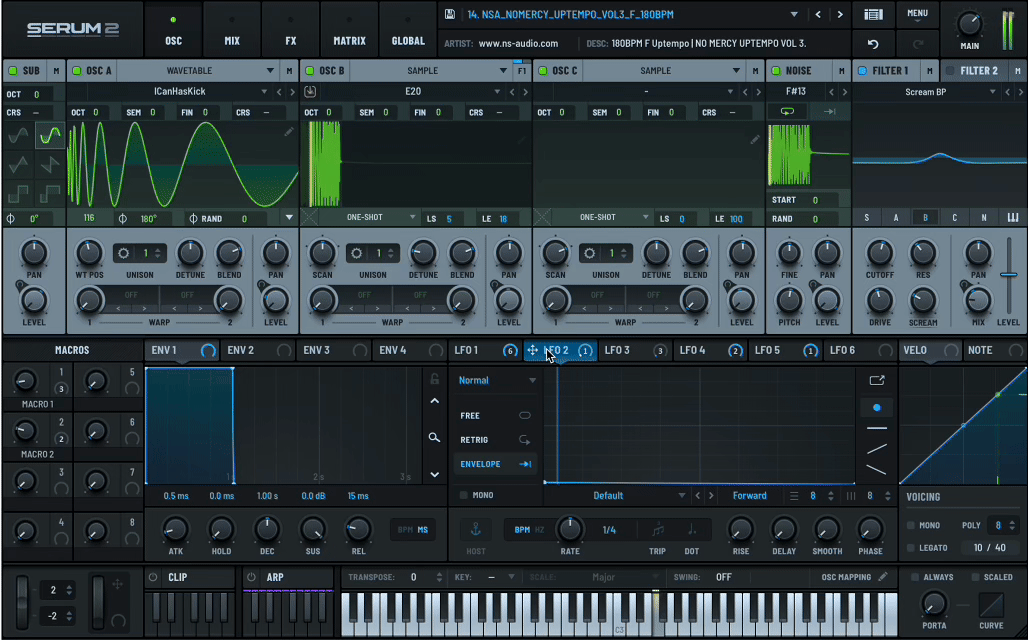Check the LEGATO voicing option
This screenshot has width=1028, height=640.
[x=911, y=548]
